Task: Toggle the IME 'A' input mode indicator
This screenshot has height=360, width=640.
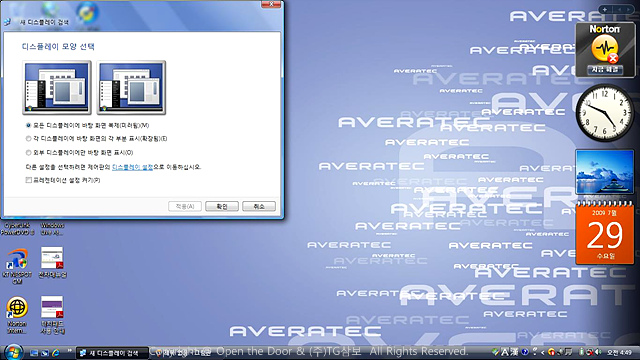Action: 504,352
